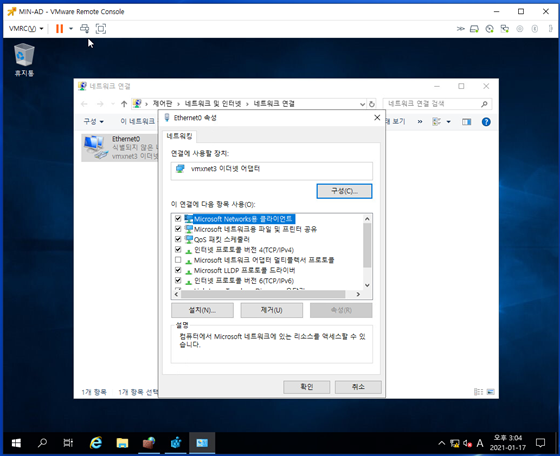Show hidden tray icons chevron
Screen dimensions: 560x456
442,443
